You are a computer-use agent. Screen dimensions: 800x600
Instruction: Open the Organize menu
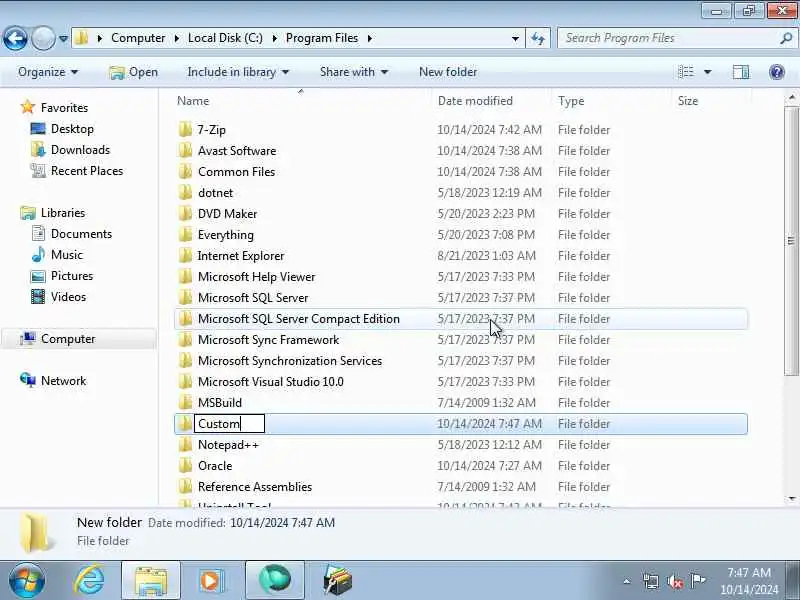click(x=48, y=72)
